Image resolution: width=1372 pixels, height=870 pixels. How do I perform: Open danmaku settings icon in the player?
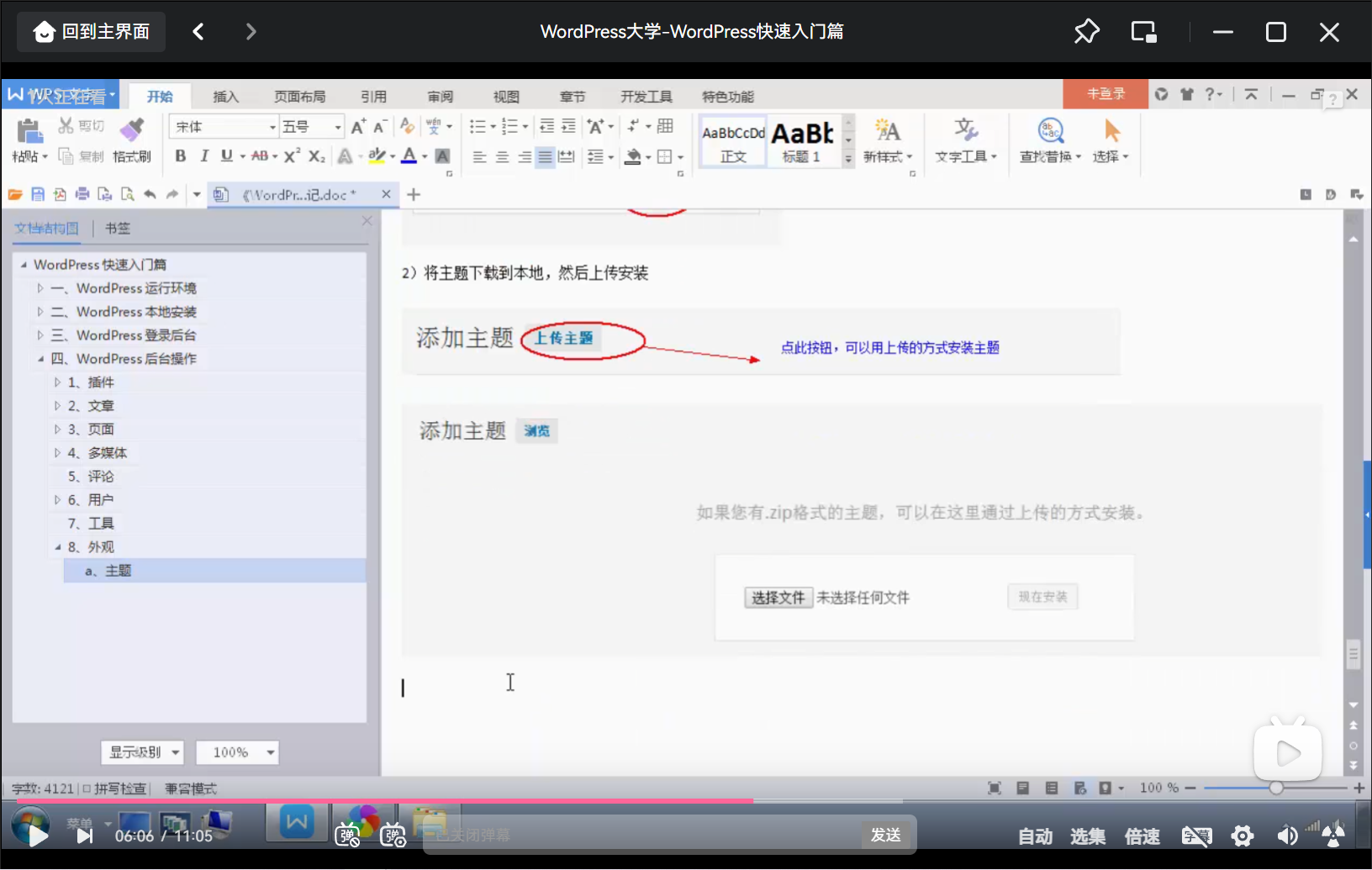393,836
